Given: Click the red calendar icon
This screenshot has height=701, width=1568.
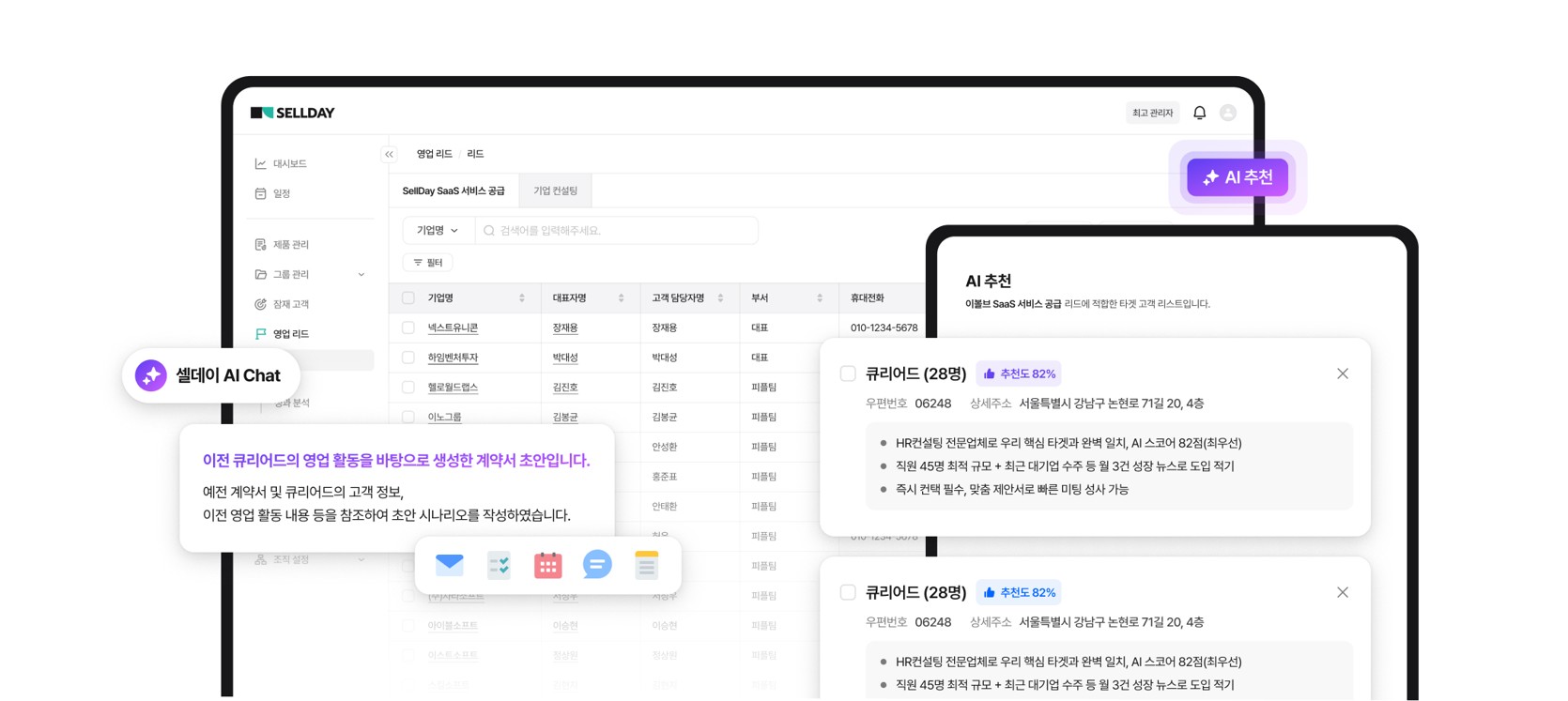Looking at the screenshot, I should coord(547,565).
